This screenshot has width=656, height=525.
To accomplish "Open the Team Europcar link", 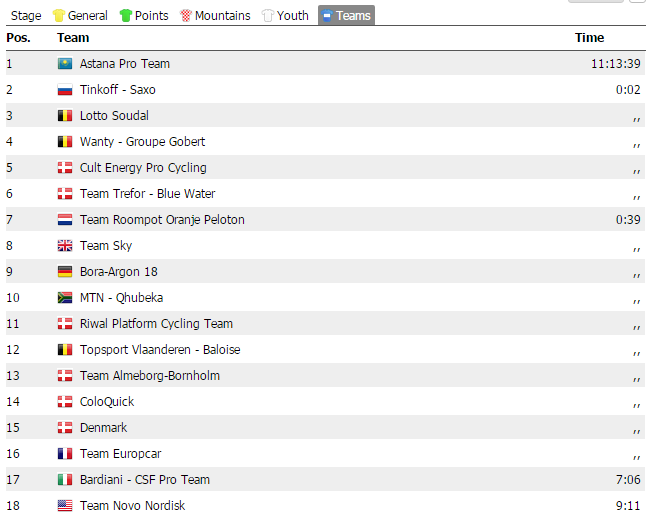I will click(120, 453).
